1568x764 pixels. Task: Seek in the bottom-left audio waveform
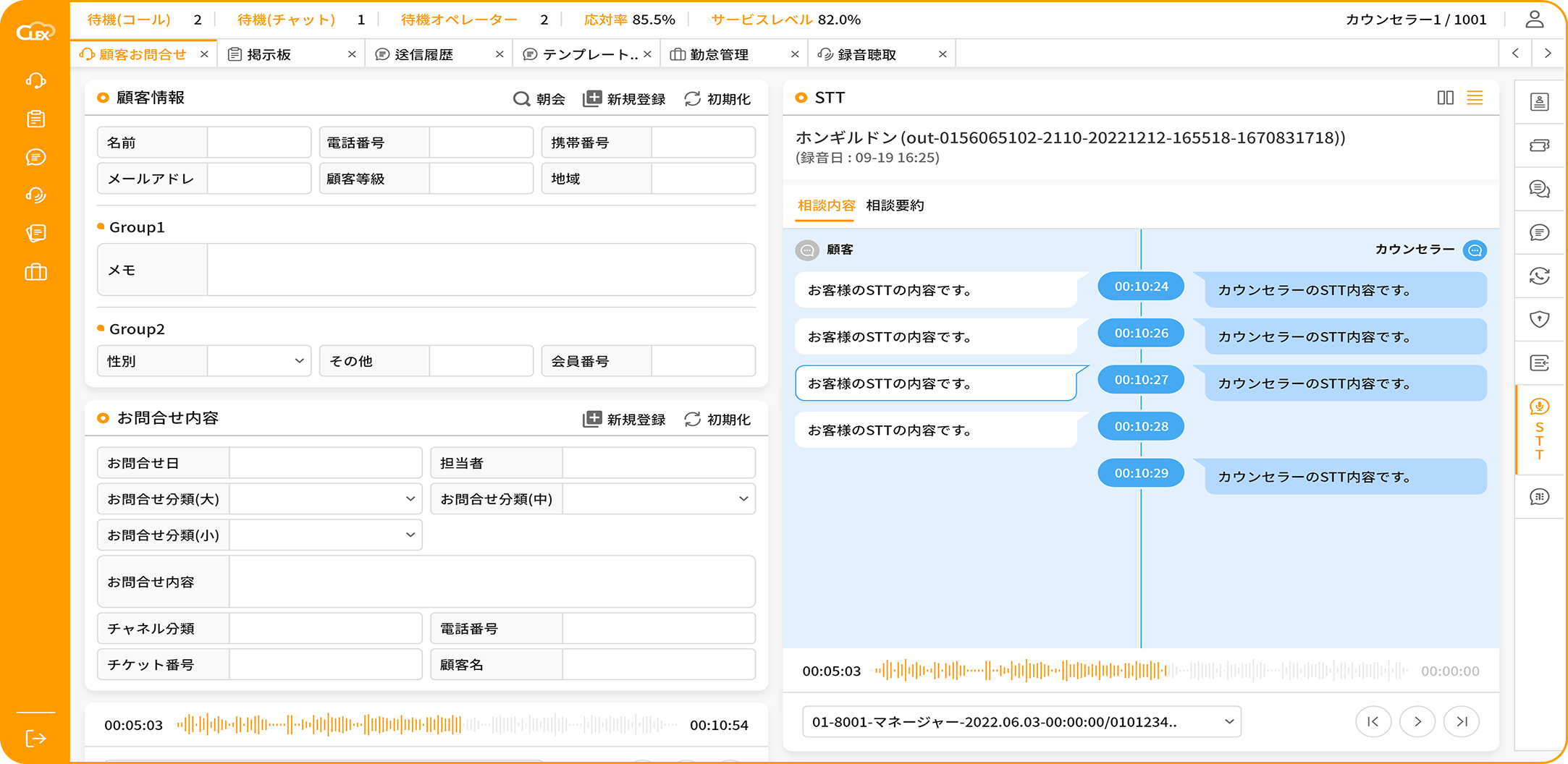[x=426, y=724]
